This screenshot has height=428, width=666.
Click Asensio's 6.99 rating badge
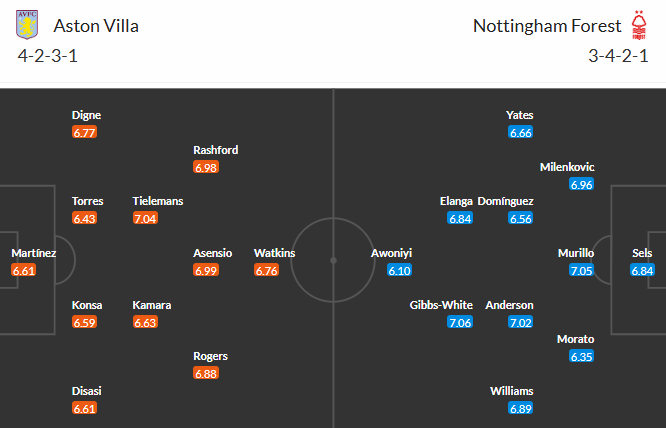(x=206, y=270)
